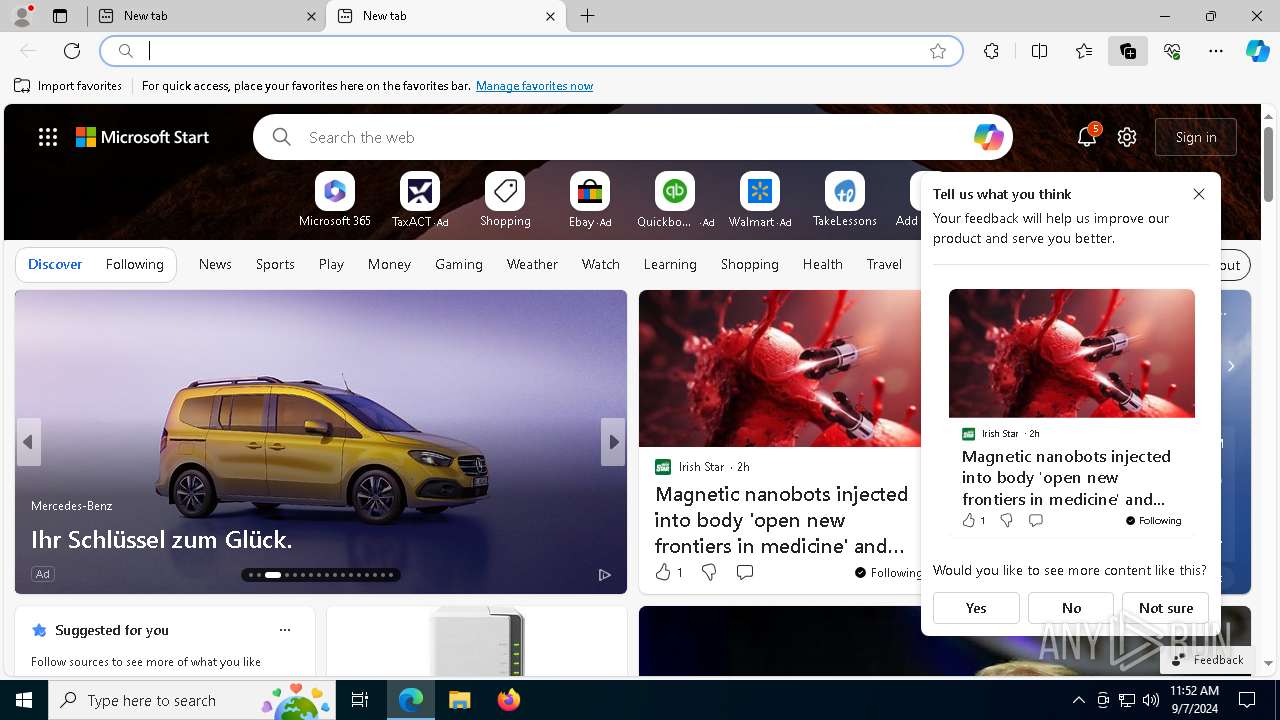Open page settings gear icon

coord(1127,137)
